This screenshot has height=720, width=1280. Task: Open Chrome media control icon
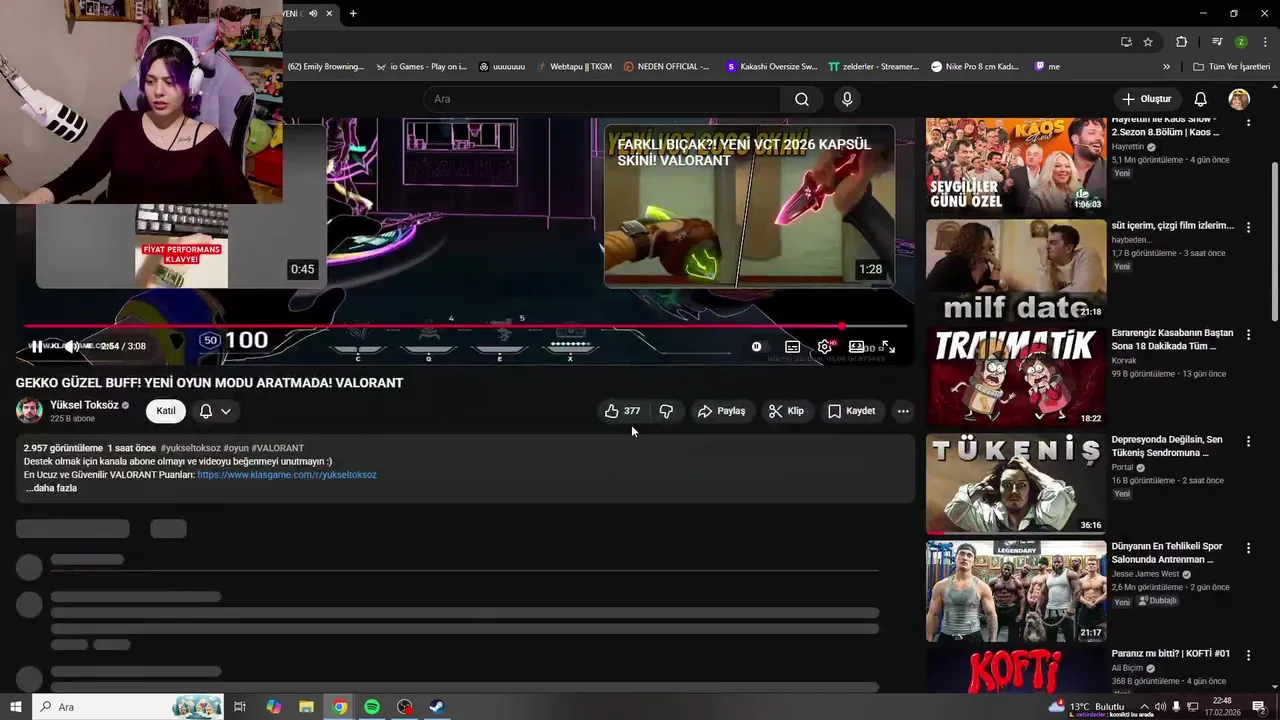pos(1217,42)
